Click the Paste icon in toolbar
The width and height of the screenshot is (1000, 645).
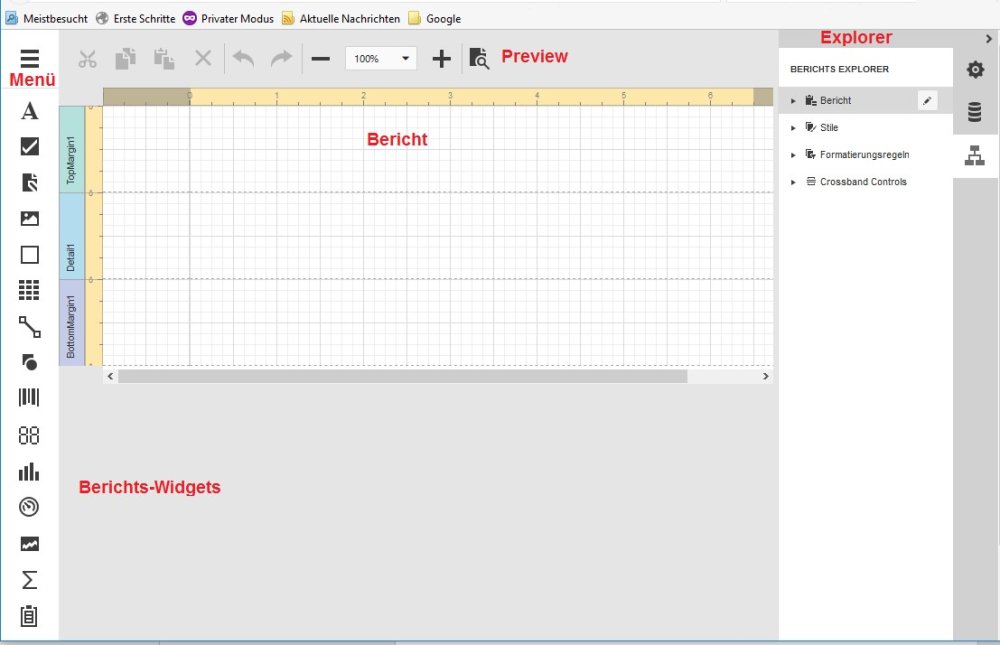[164, 59]
